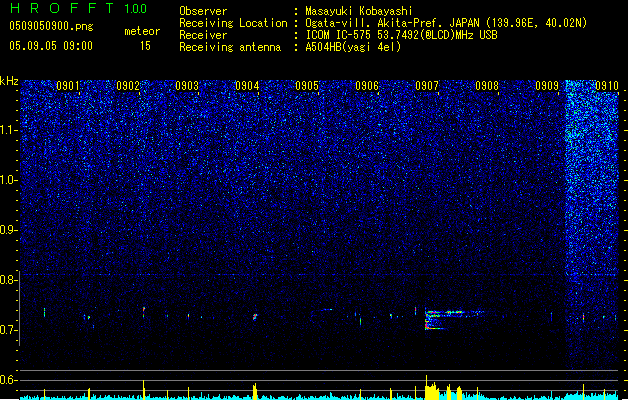Click the 1.0 kHz axis label
The width and height of the screenshot is (629, 400).
(x=9, y=180)
